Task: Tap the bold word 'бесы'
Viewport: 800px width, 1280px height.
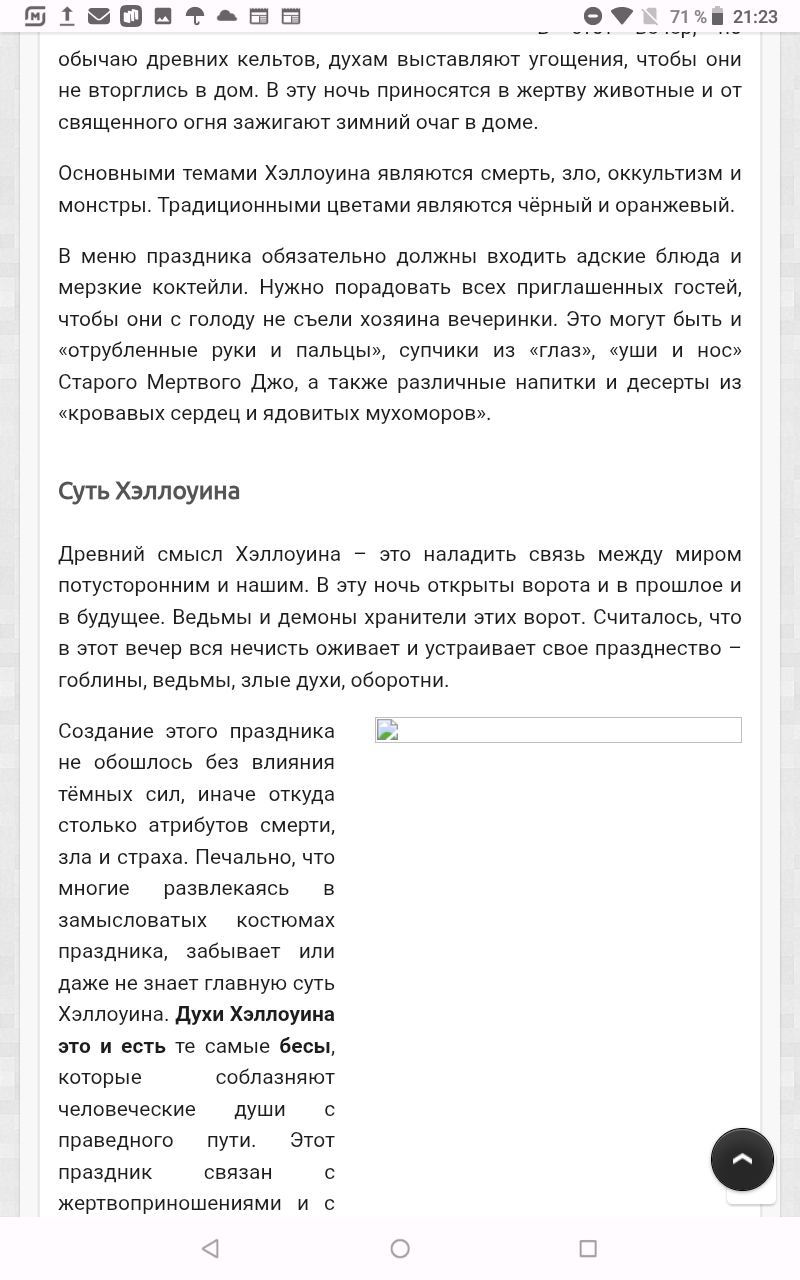Action: 304,1046
